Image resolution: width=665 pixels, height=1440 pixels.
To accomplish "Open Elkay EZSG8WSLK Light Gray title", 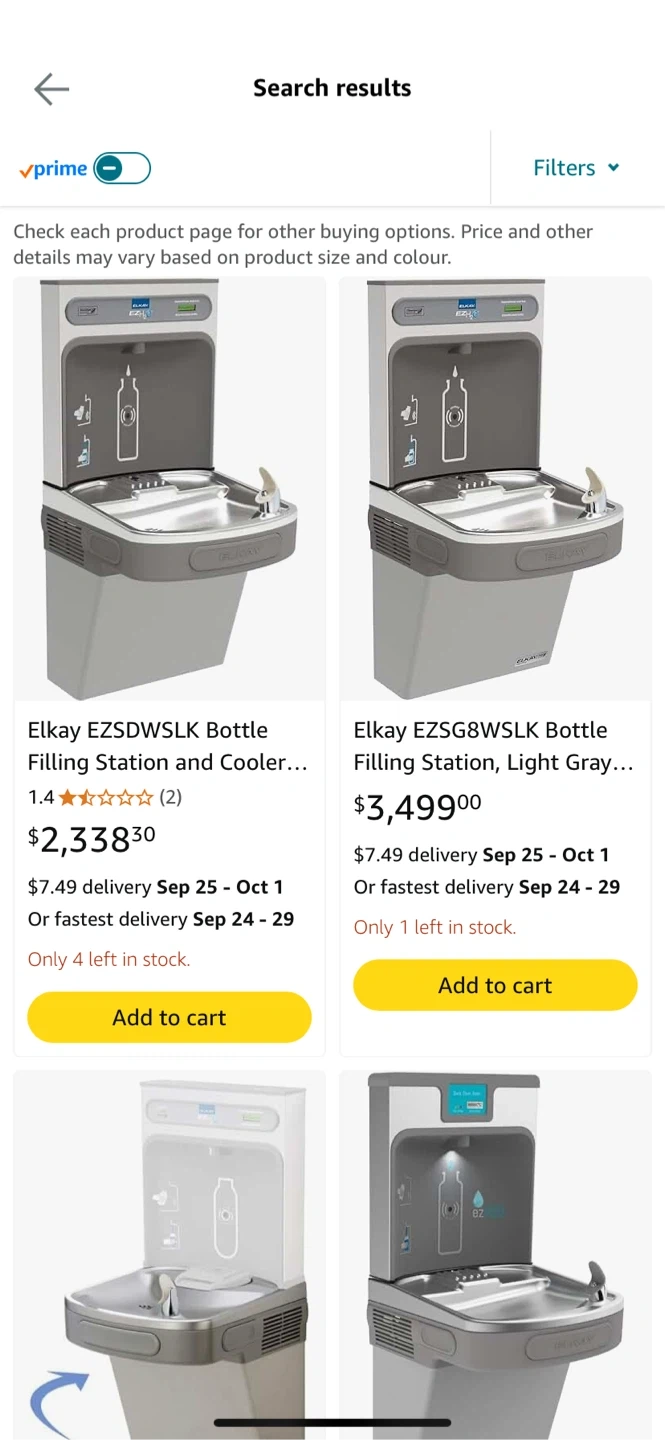I will [494, 746].
